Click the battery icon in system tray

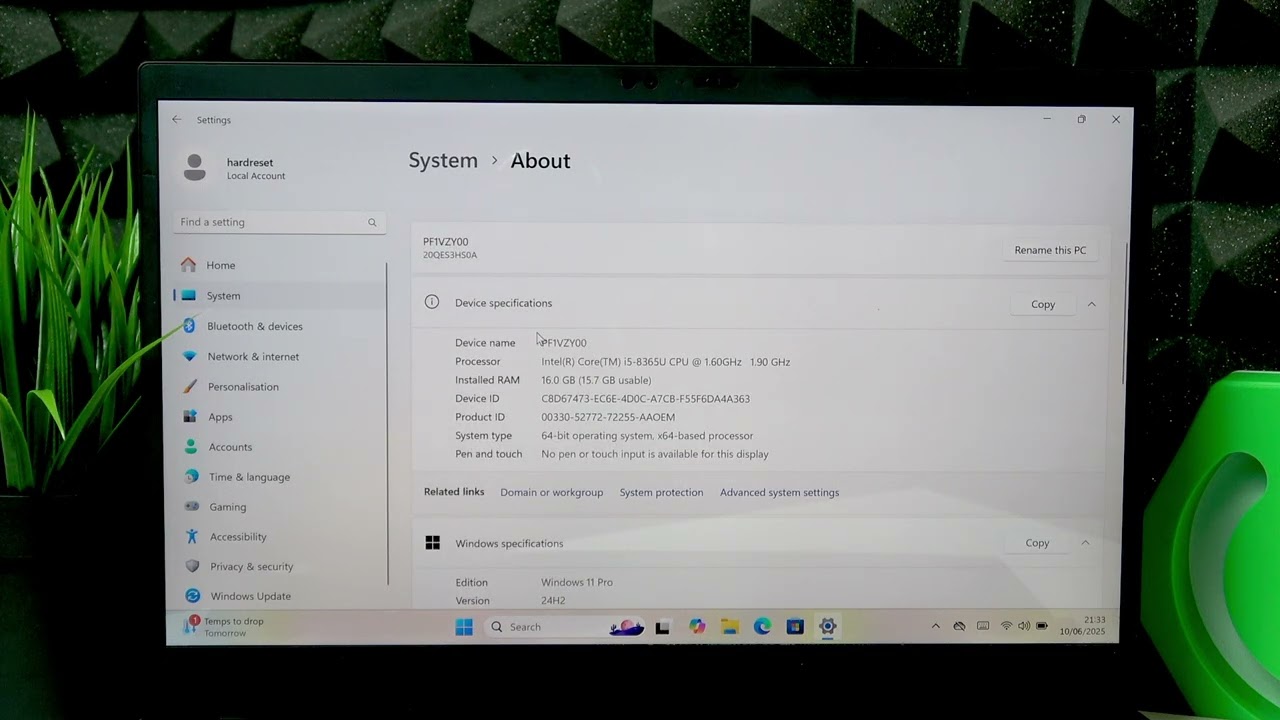(1042, 626)
